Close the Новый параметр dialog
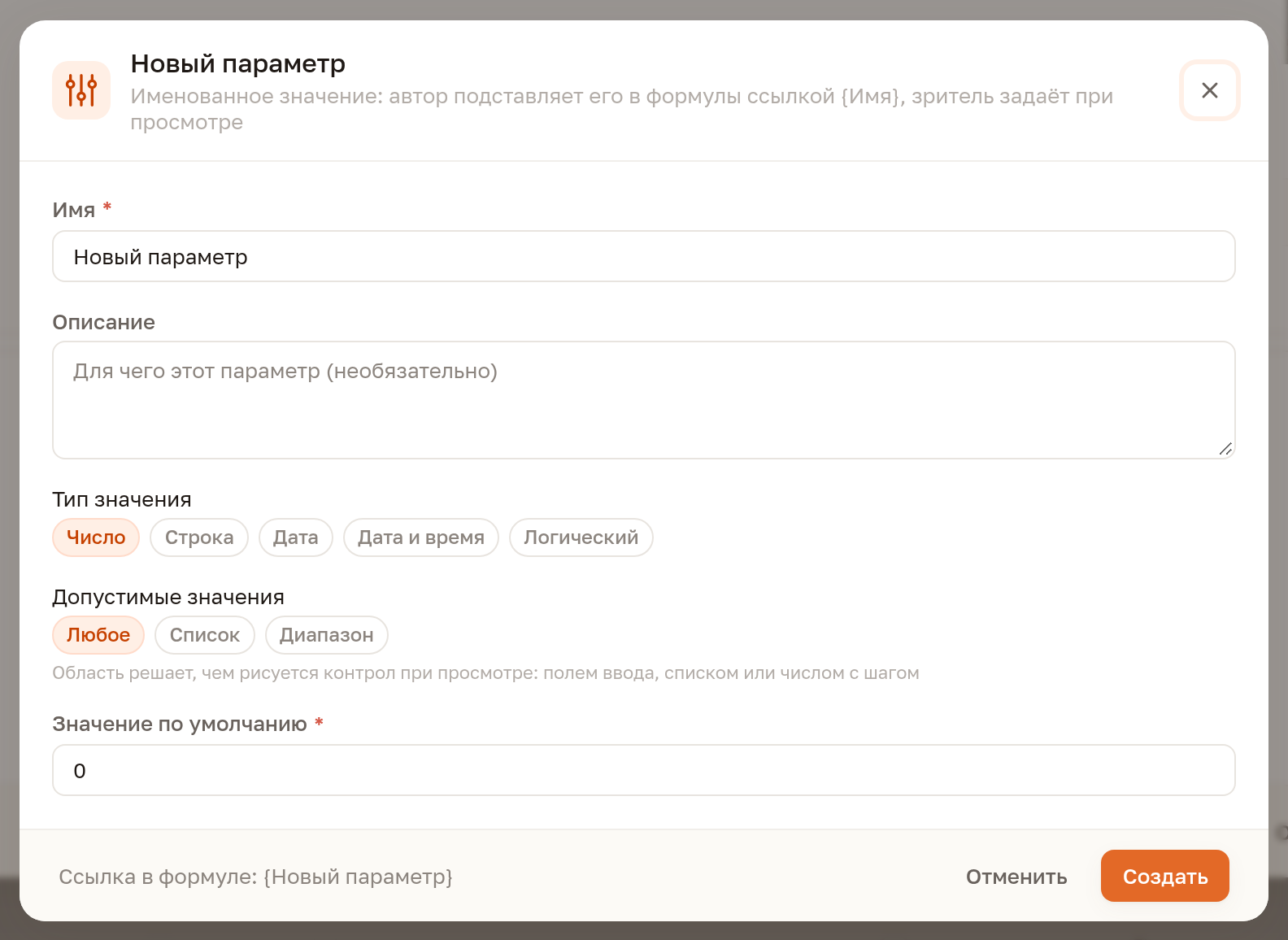Image resolution: width=1288 pixels, height=940 pixels. click(1210, 90)
